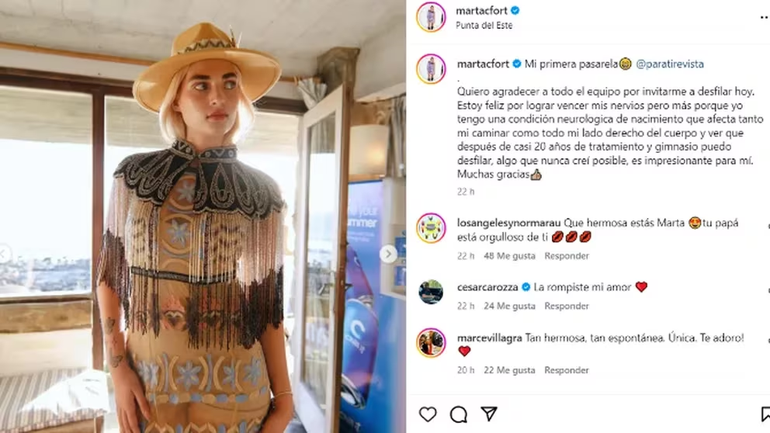Open the @paratirevista mention link

coord(670,64)
